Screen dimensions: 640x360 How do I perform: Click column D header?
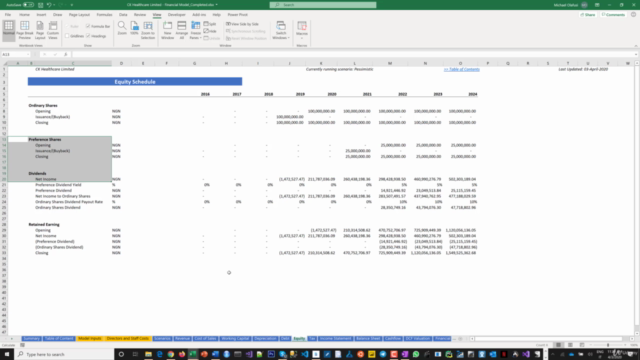[121, 63]
